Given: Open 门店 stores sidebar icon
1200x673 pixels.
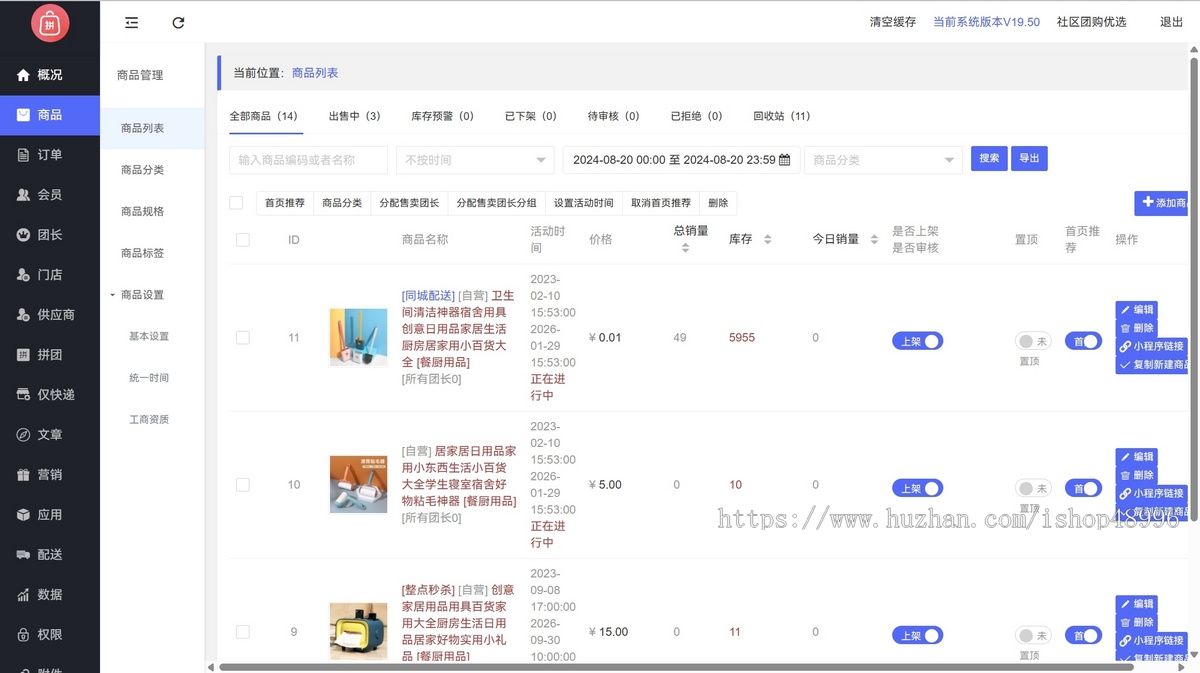Looking at the screenshot, I should click(24, 275).
